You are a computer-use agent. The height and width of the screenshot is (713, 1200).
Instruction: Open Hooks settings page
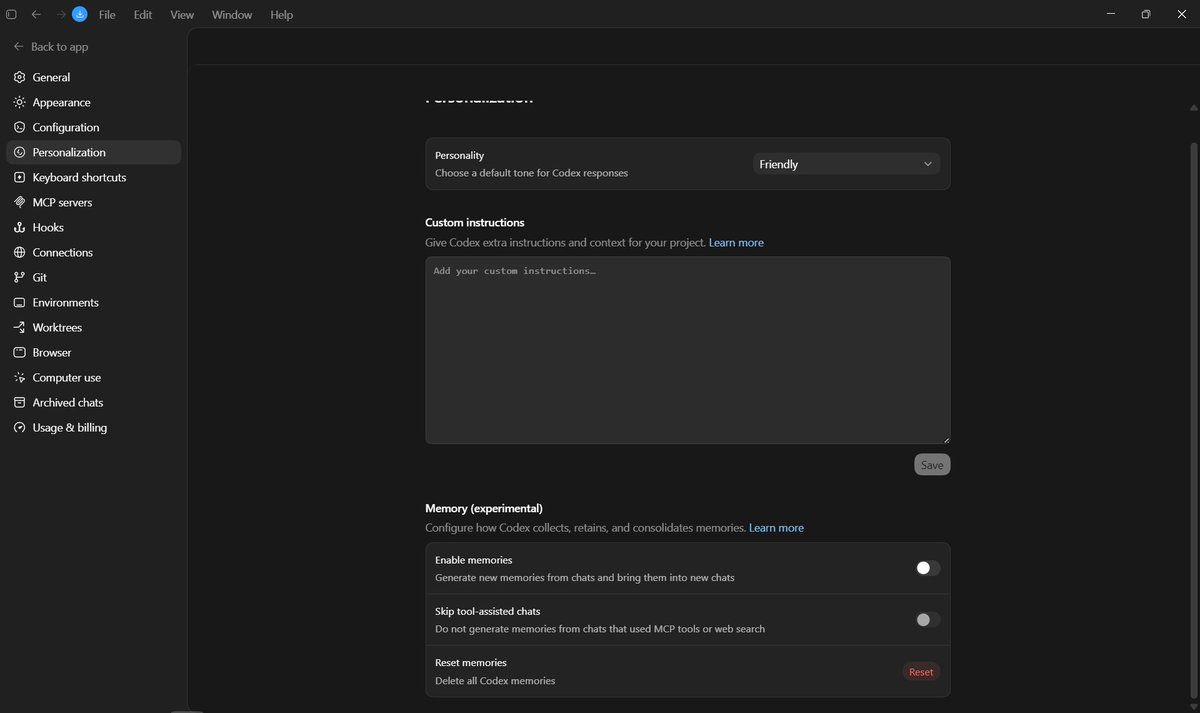pyautogui.click(x=93, y=227)
